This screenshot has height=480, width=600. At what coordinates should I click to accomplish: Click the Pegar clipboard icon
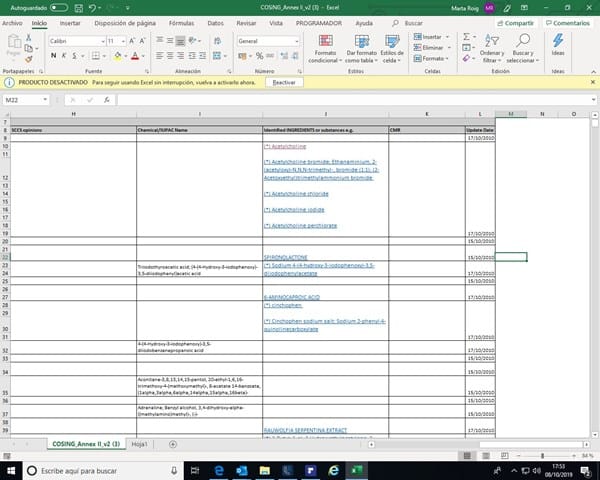pyautogui.click(x=14, y=45)
